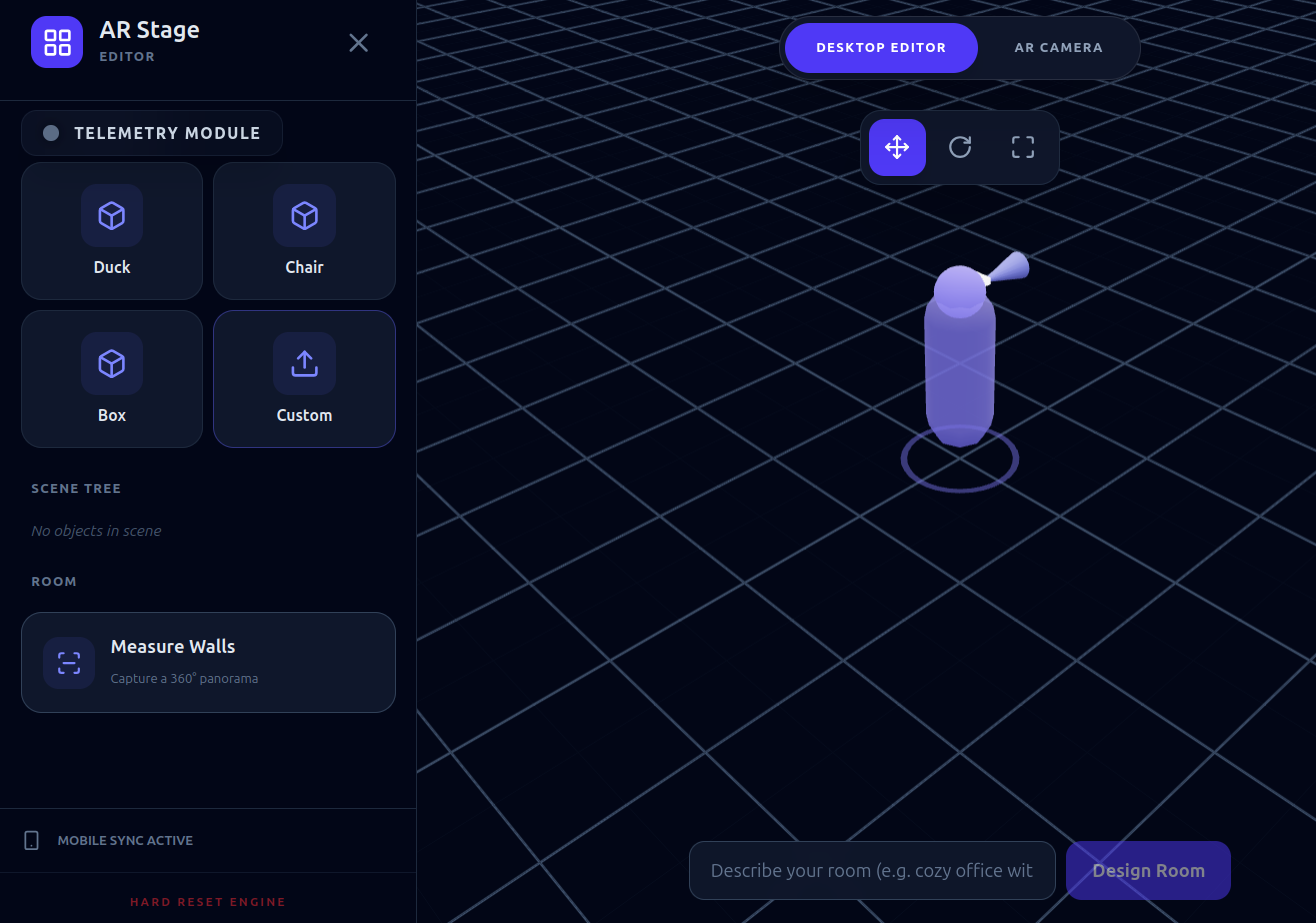Close the editor sidebar panel
This screenshot has width=1316, height=923.
358,42
